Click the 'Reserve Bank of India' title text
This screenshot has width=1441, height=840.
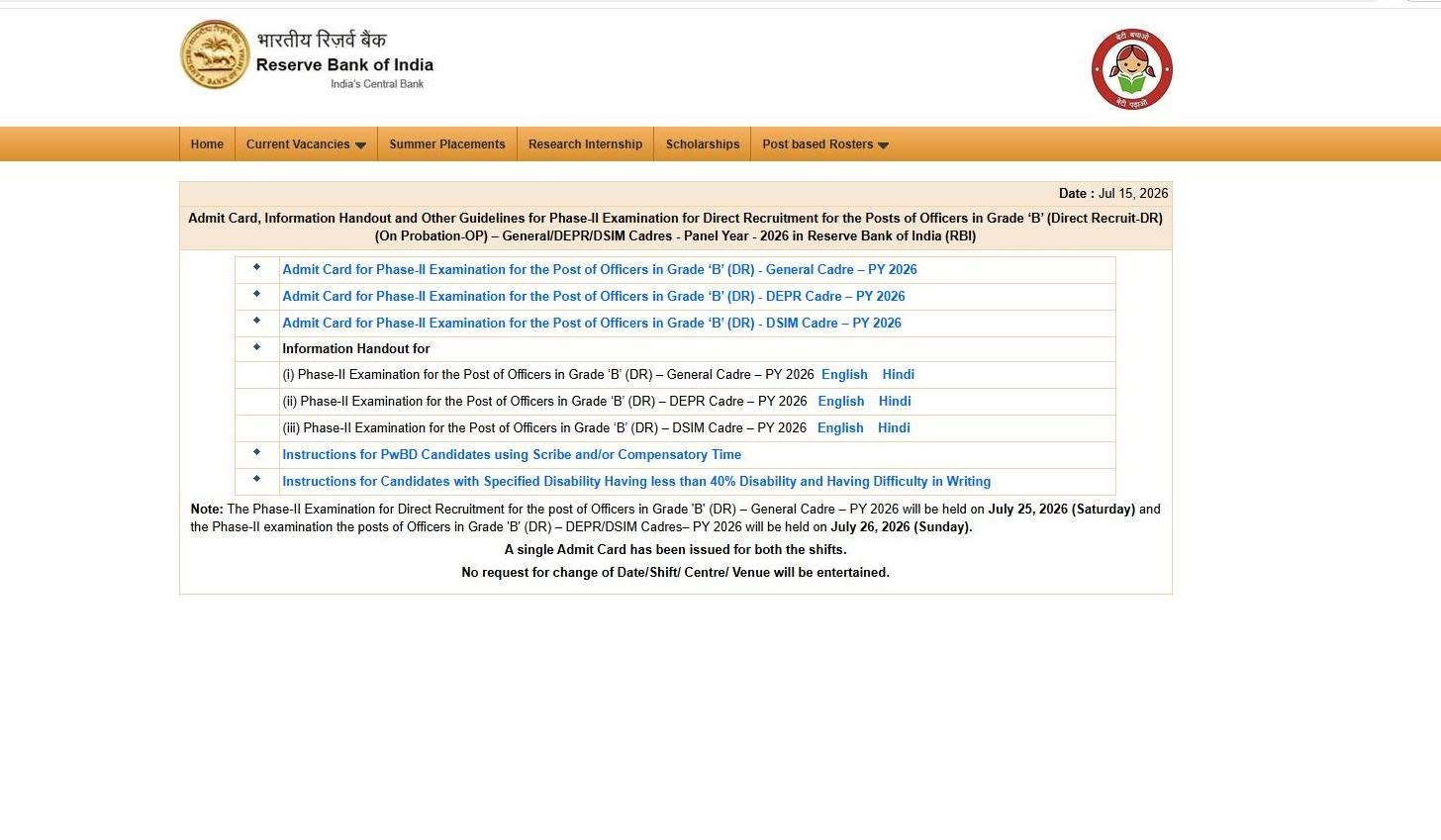point(344,65)
